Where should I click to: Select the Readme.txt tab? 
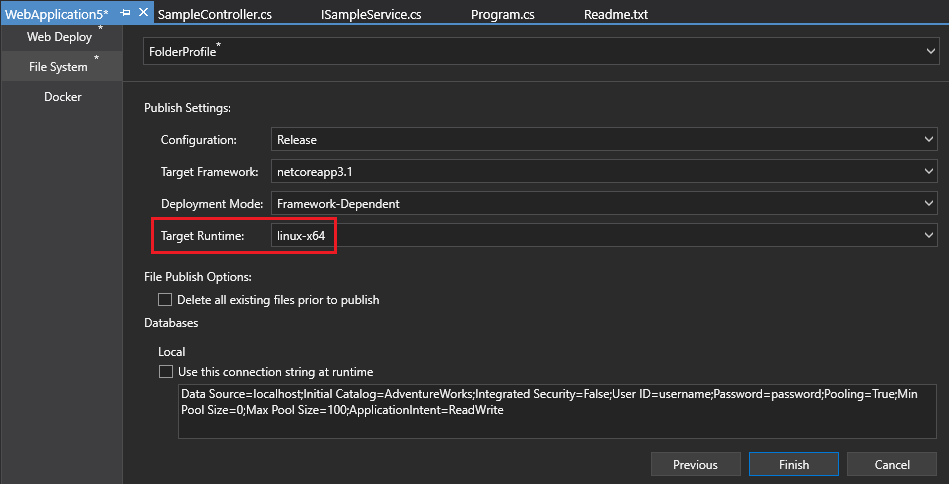pos(616,15)
